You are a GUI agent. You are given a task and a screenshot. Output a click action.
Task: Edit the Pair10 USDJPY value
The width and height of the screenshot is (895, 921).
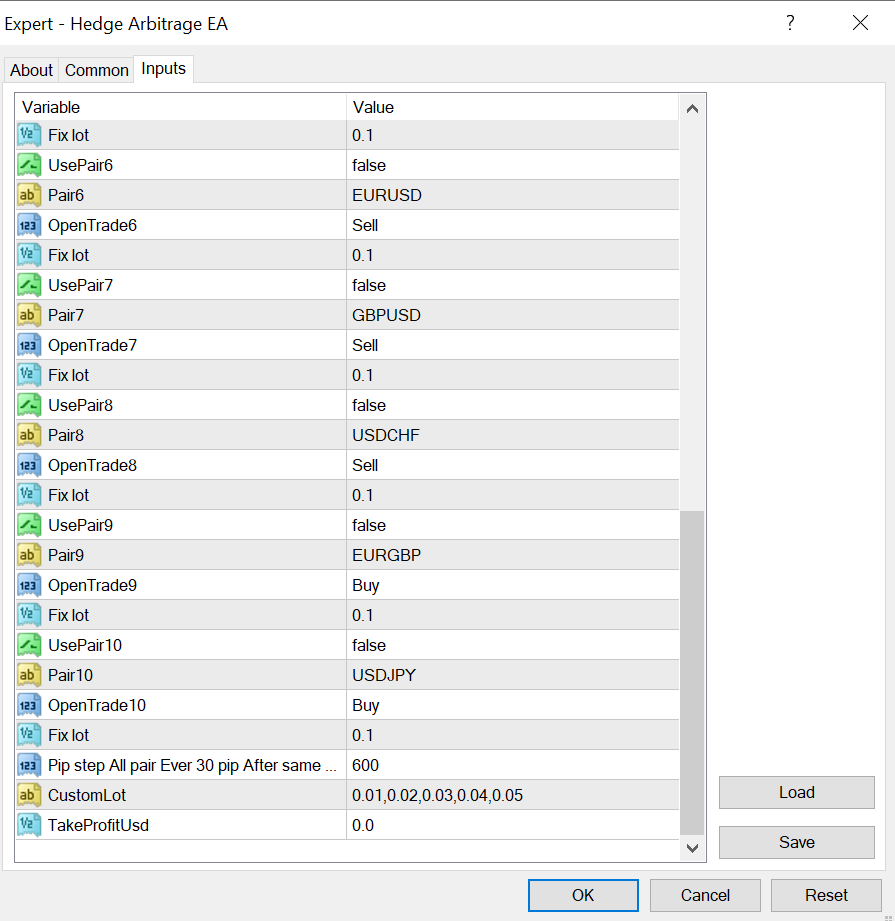(x=512, y=675)
